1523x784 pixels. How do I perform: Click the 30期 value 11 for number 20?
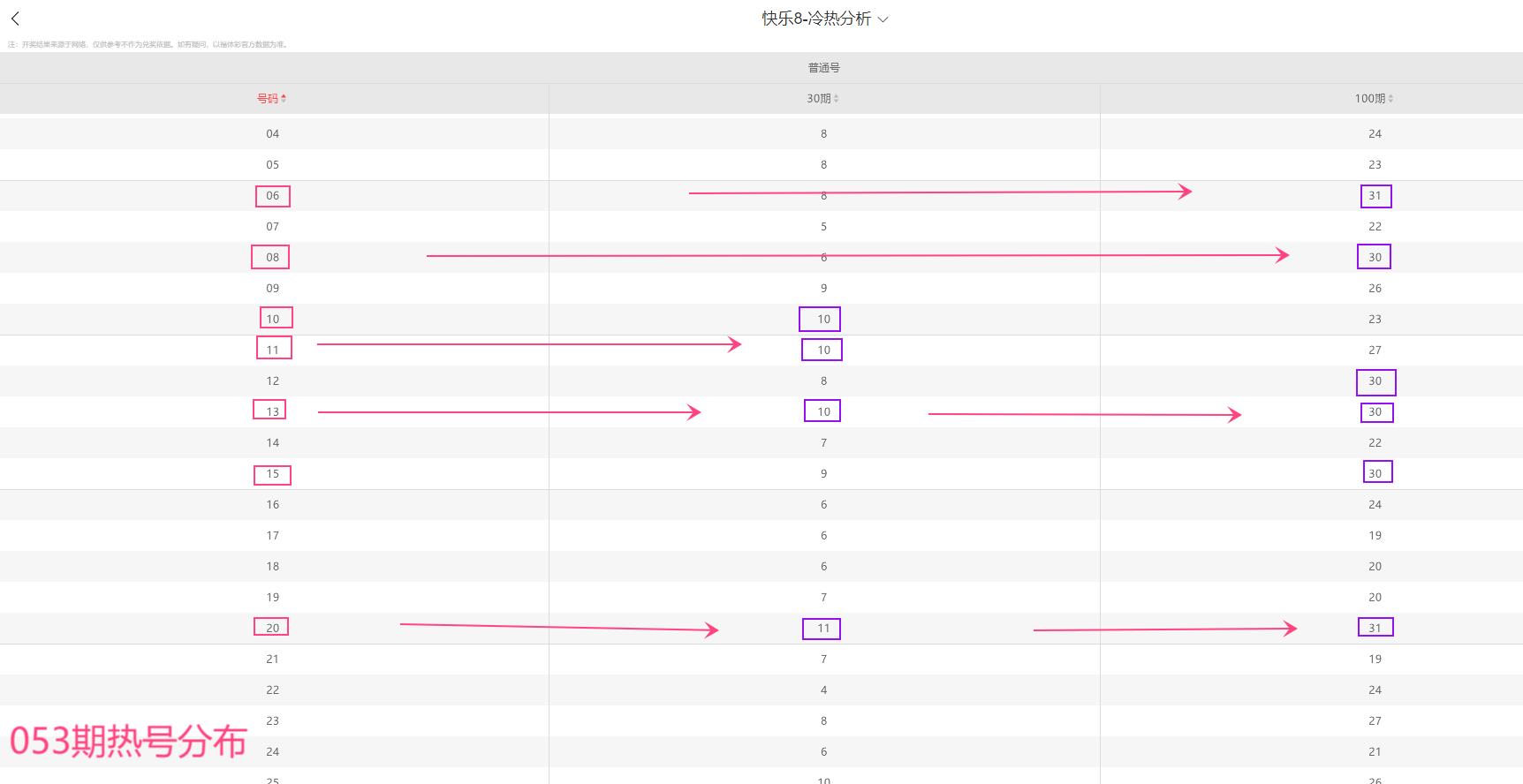pos(823,629)
